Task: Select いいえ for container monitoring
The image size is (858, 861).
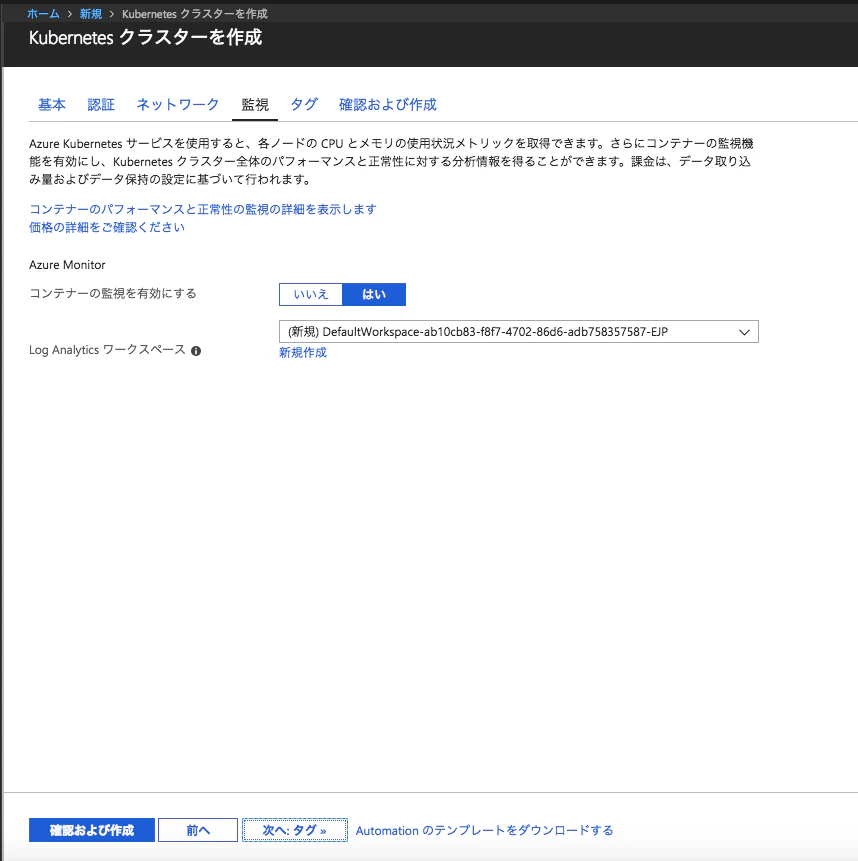Action: [x=311, y=294]
